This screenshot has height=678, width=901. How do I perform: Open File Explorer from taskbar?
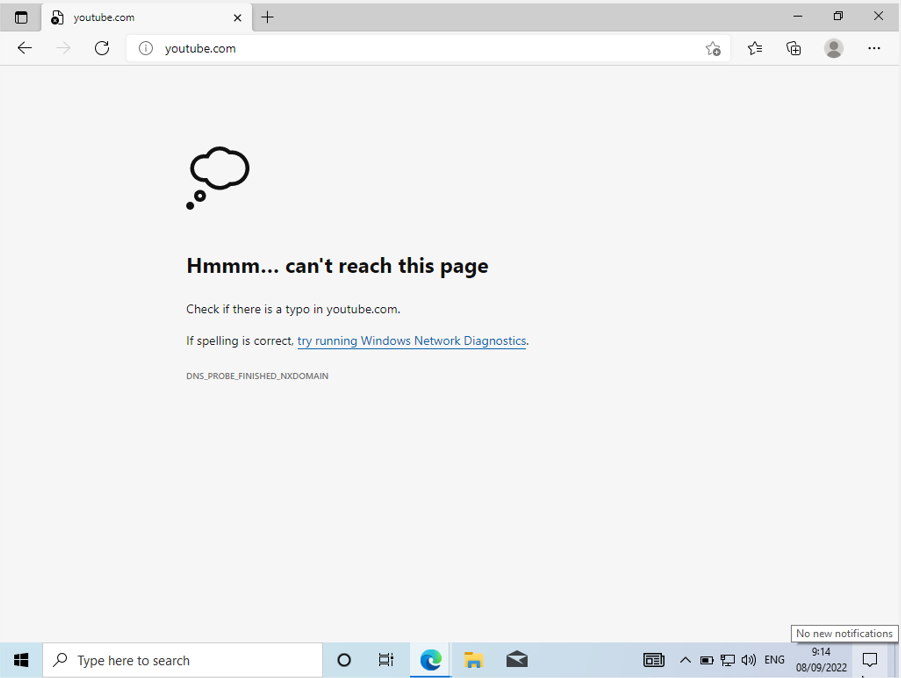coord(473,660)
